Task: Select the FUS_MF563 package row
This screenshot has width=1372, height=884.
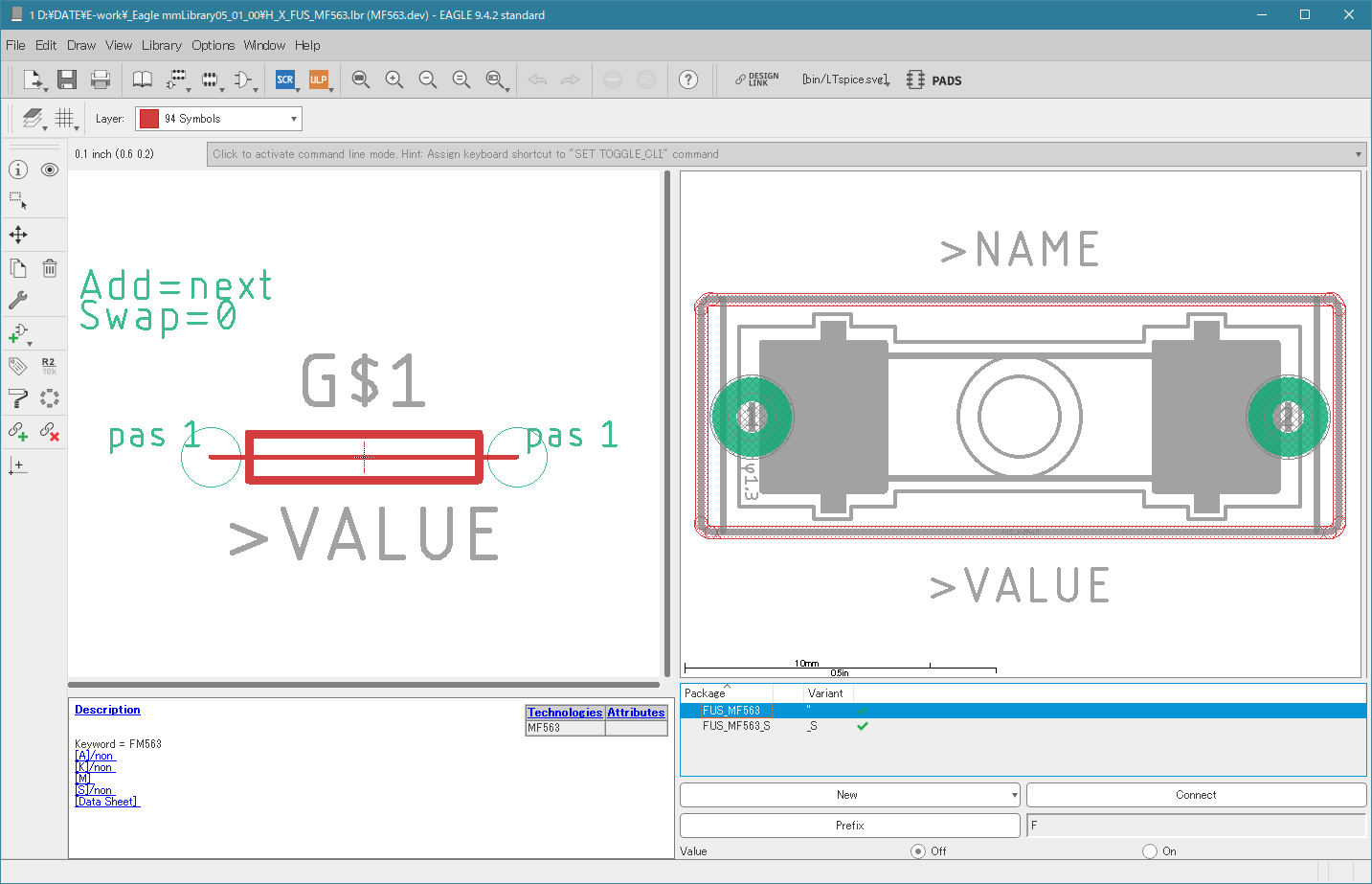Action: pyautogui.click(x=1023, y=711)
